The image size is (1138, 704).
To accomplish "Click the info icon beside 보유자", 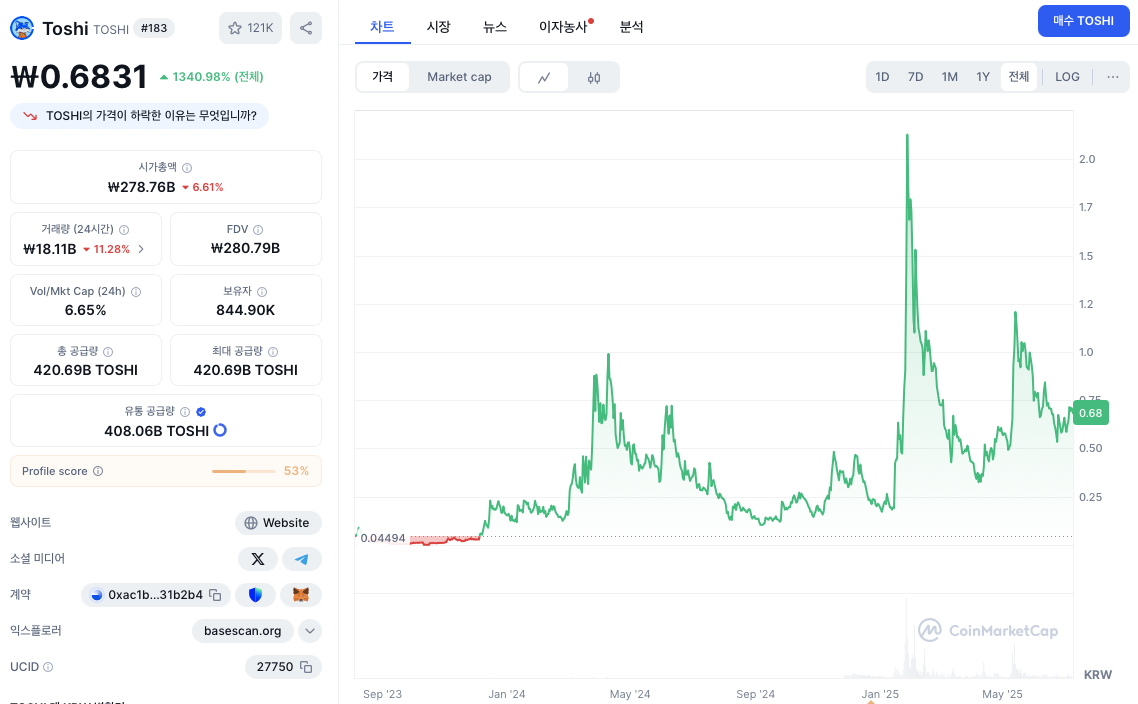I will [262, 292].
